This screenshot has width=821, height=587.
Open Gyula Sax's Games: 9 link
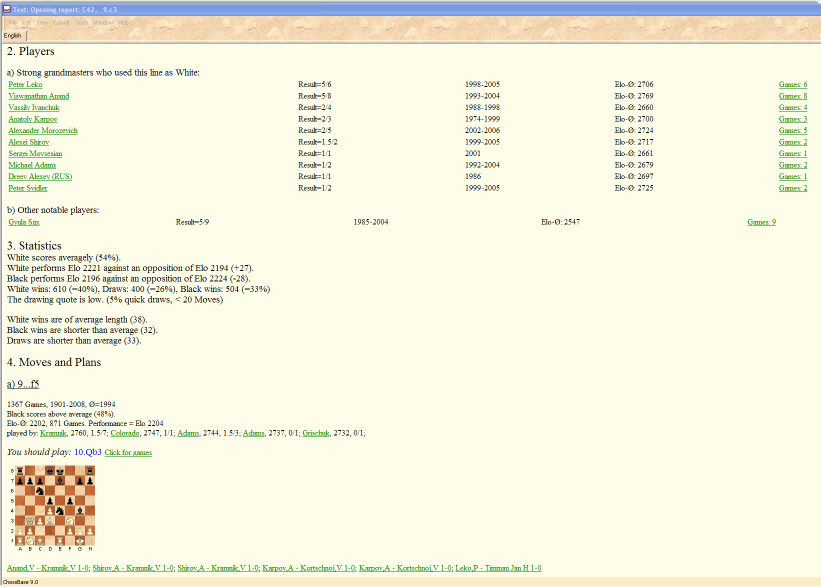point(761,222)
